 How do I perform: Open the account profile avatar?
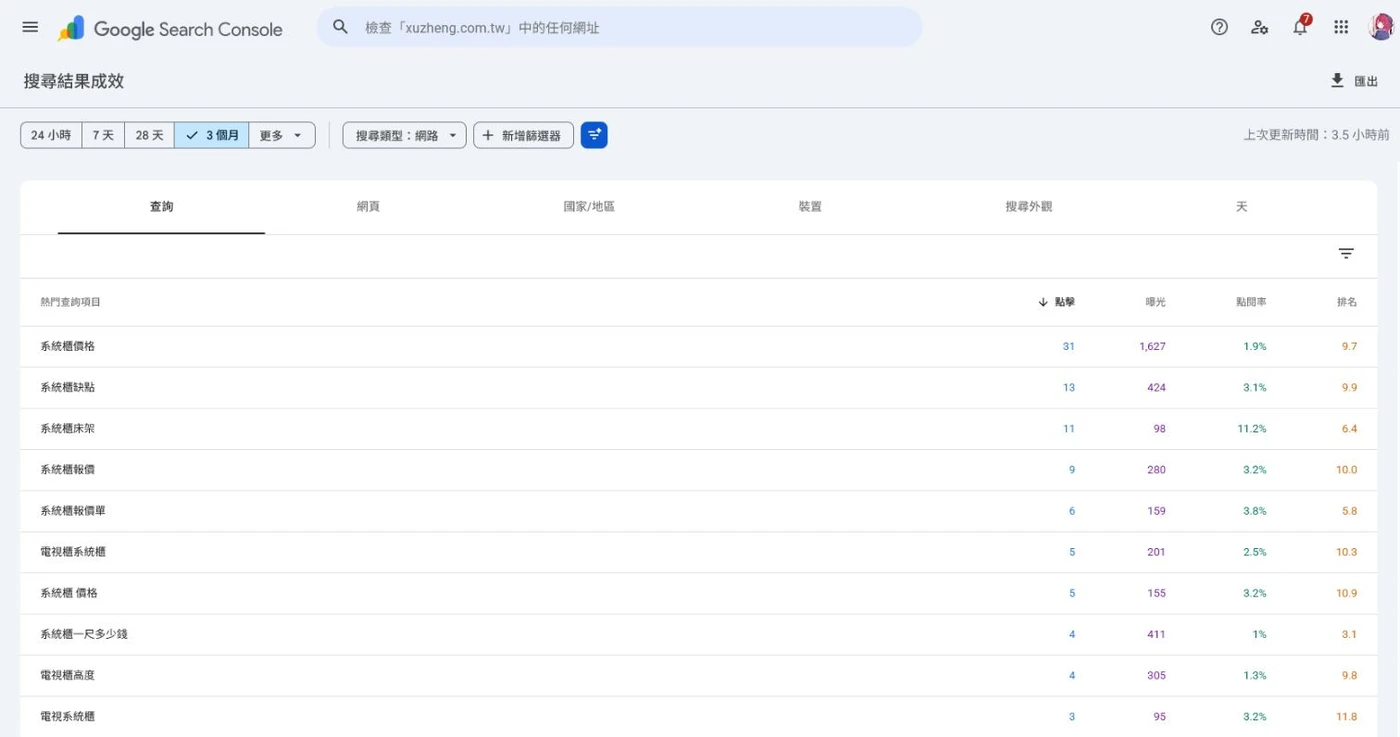(1381, 27)
